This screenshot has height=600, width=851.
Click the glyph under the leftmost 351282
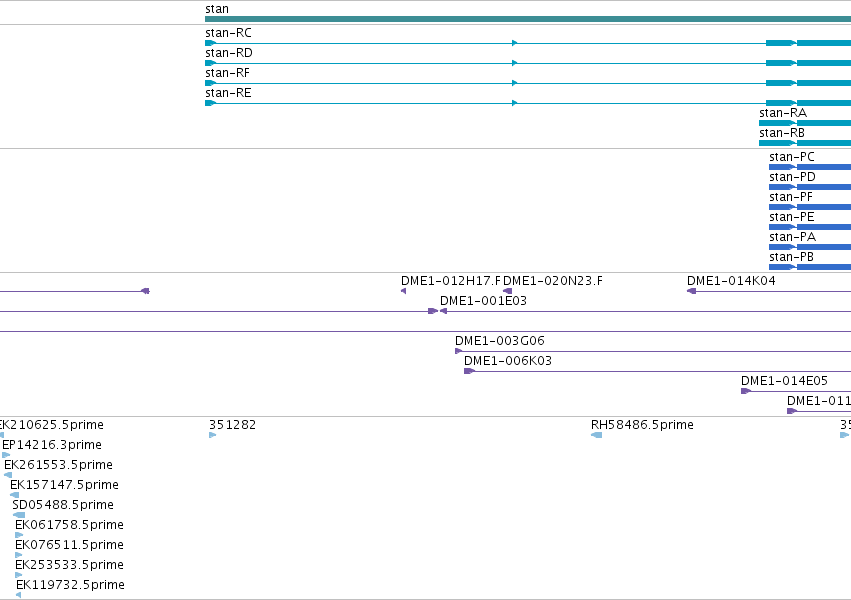click(213, 435)
